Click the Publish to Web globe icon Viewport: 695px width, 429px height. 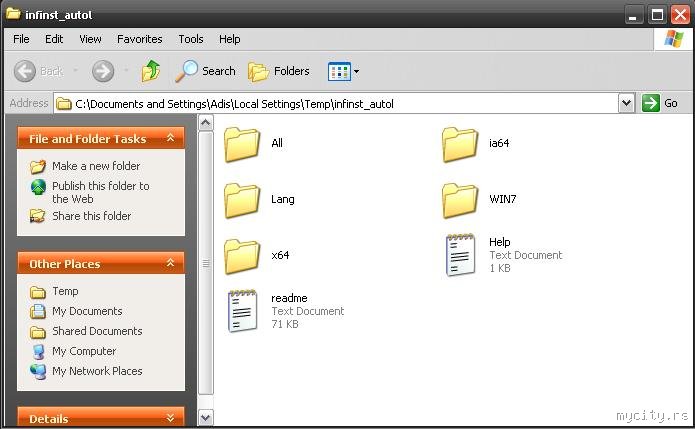coord(38,187)
